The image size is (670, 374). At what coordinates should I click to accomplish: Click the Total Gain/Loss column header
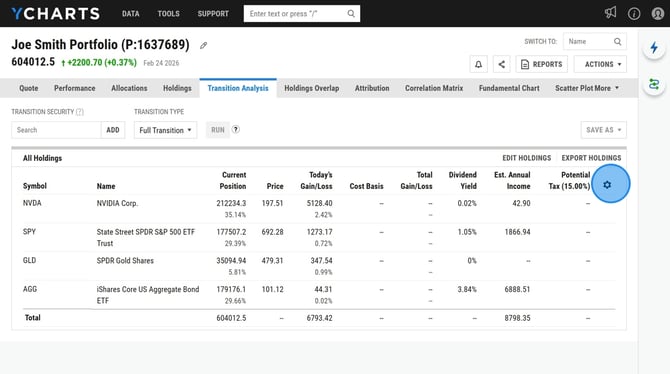click(x=417, y=180)
